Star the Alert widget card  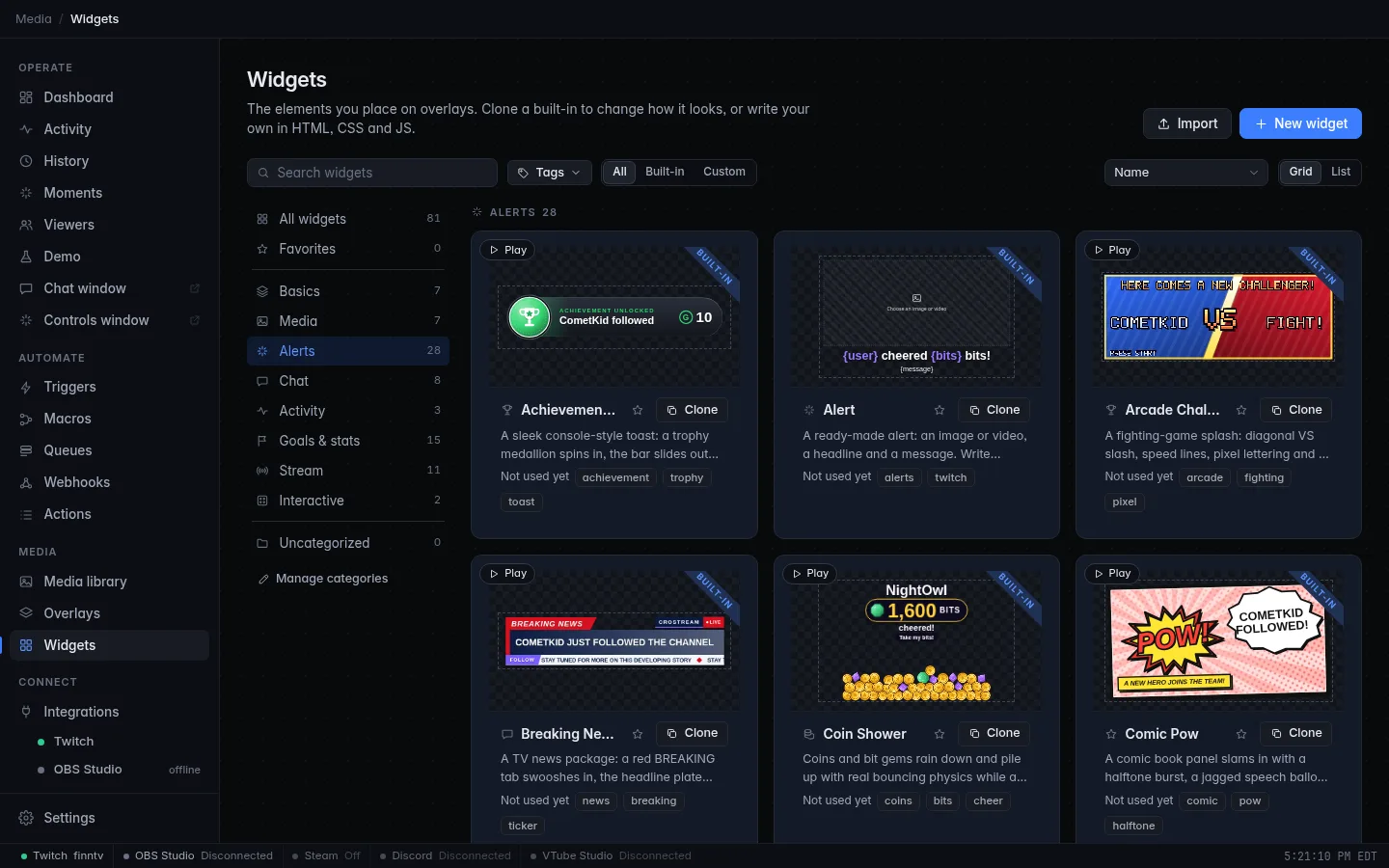940,410
